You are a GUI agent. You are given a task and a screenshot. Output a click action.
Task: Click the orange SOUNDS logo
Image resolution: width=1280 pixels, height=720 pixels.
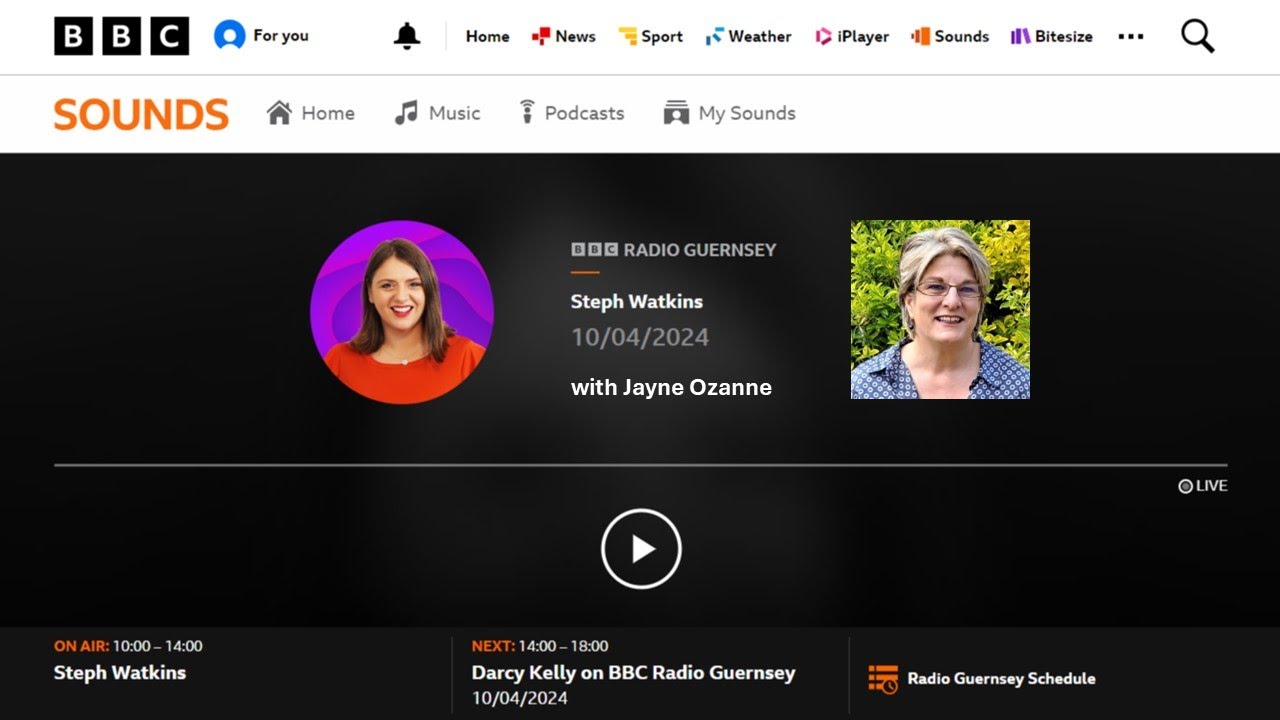[141, 114]
